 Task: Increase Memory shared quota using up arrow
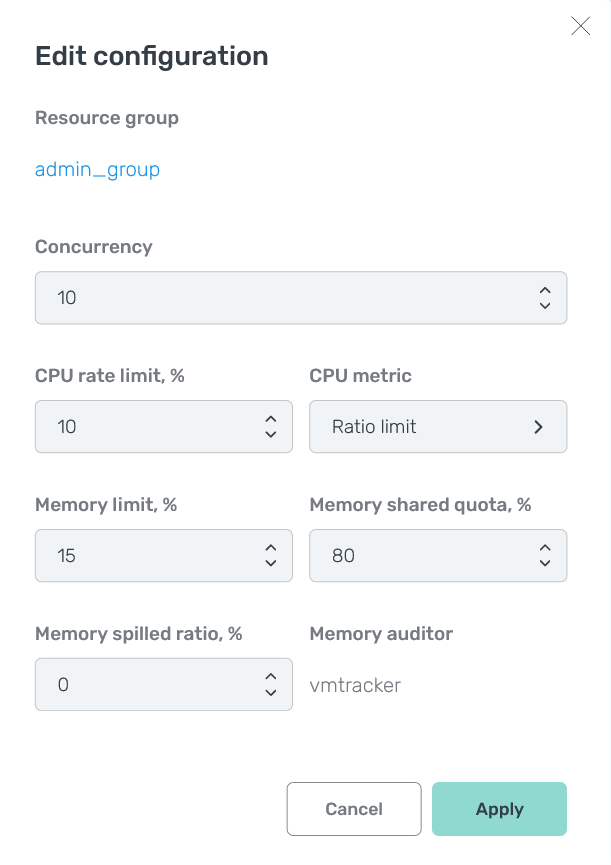(544, 548)
